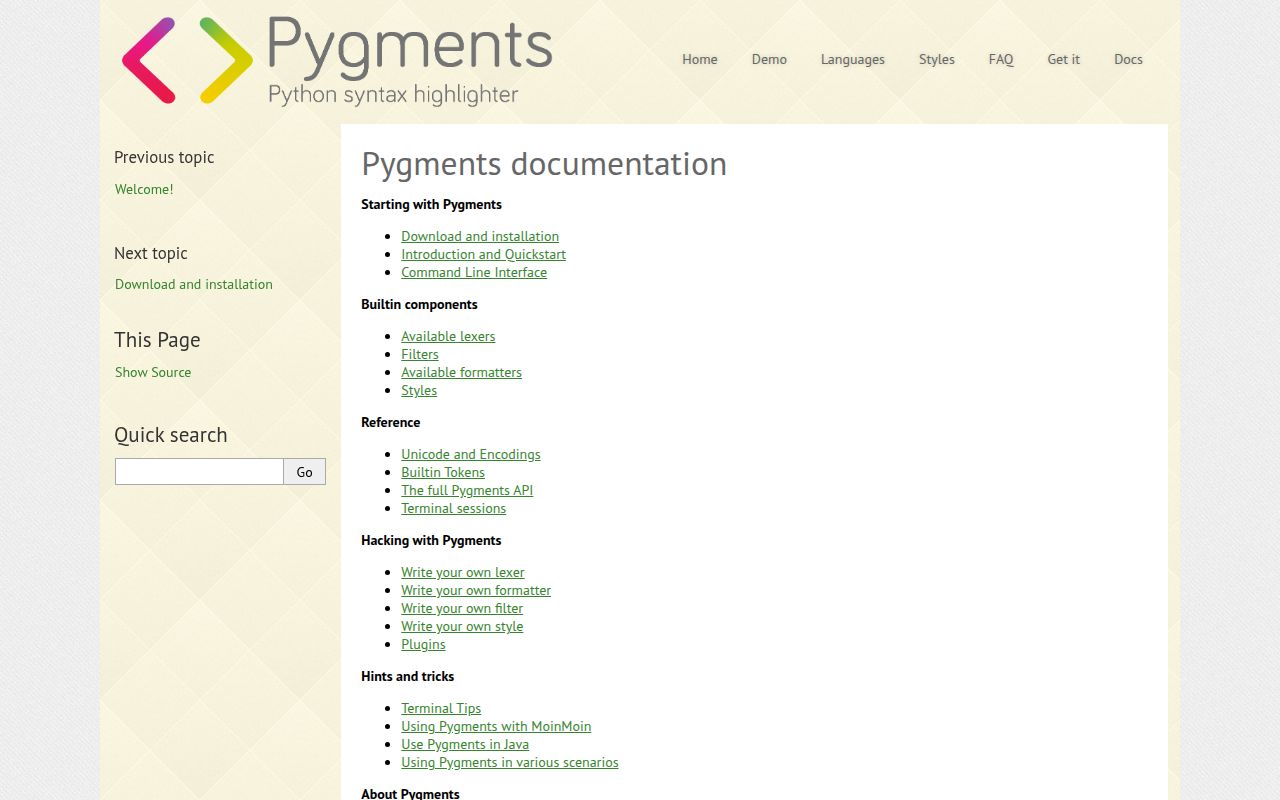Open the Docs nav item

click(1128, 59)
